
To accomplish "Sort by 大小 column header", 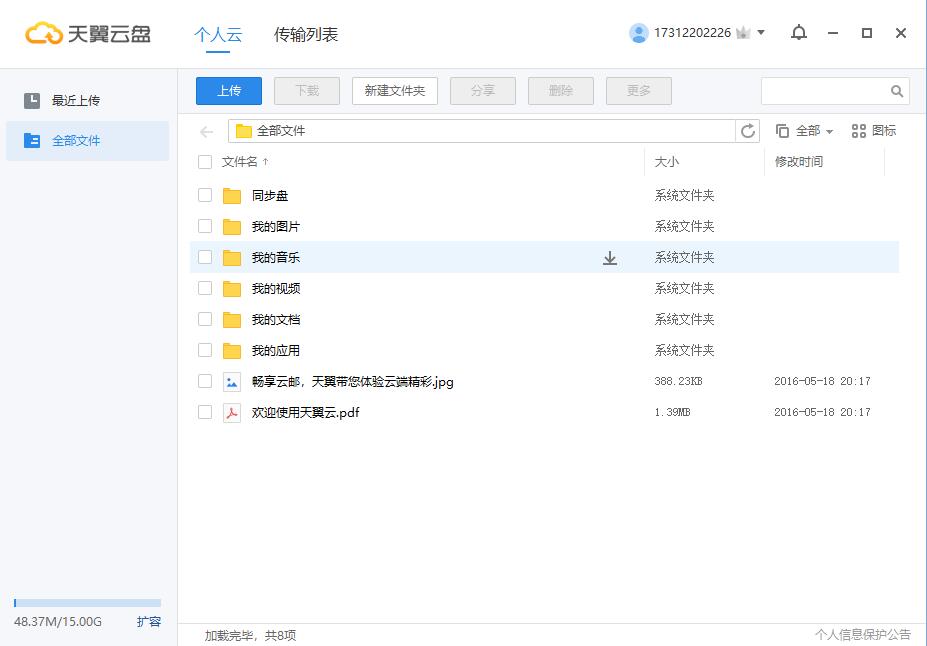I will point(666,162).
